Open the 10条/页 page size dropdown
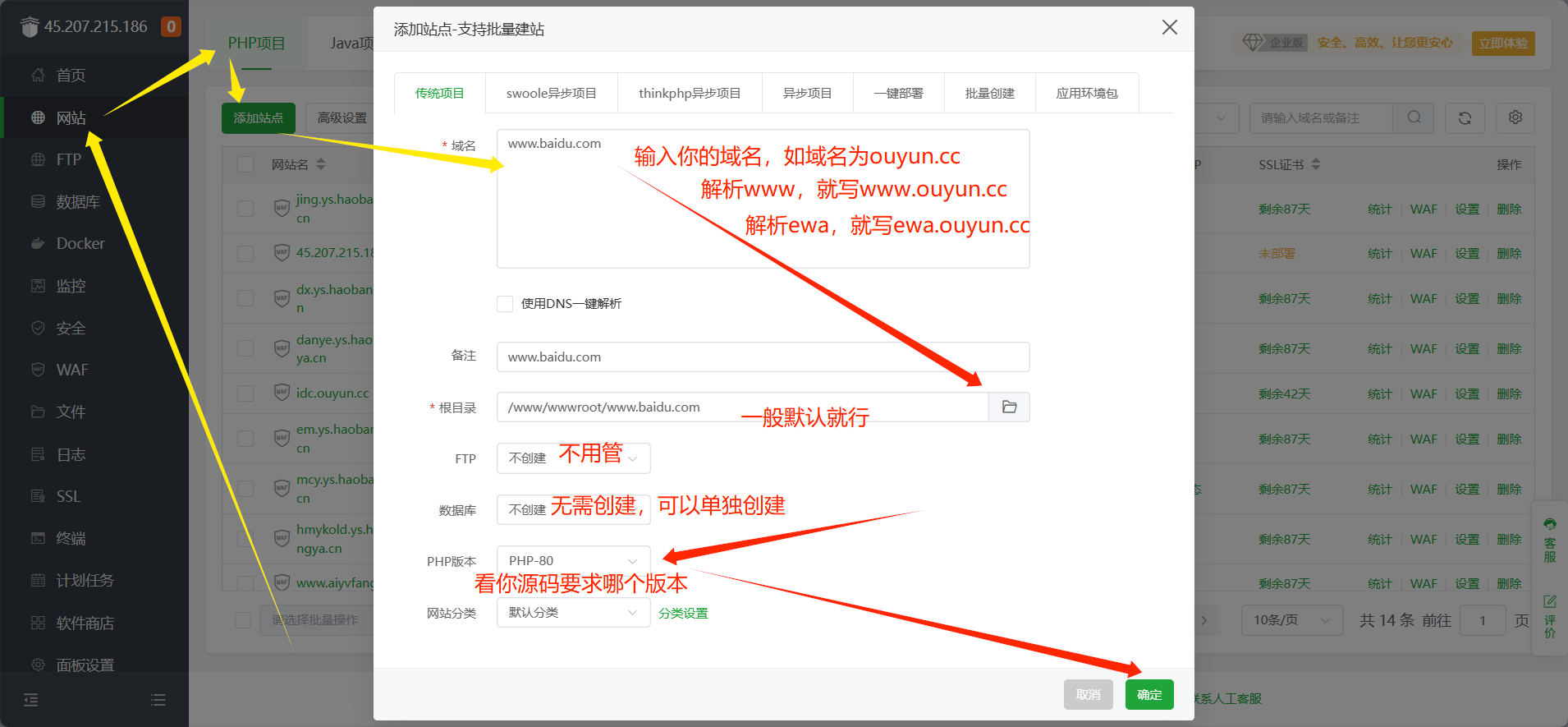The image size is (1568, 727). click(x=1291, y=620)
